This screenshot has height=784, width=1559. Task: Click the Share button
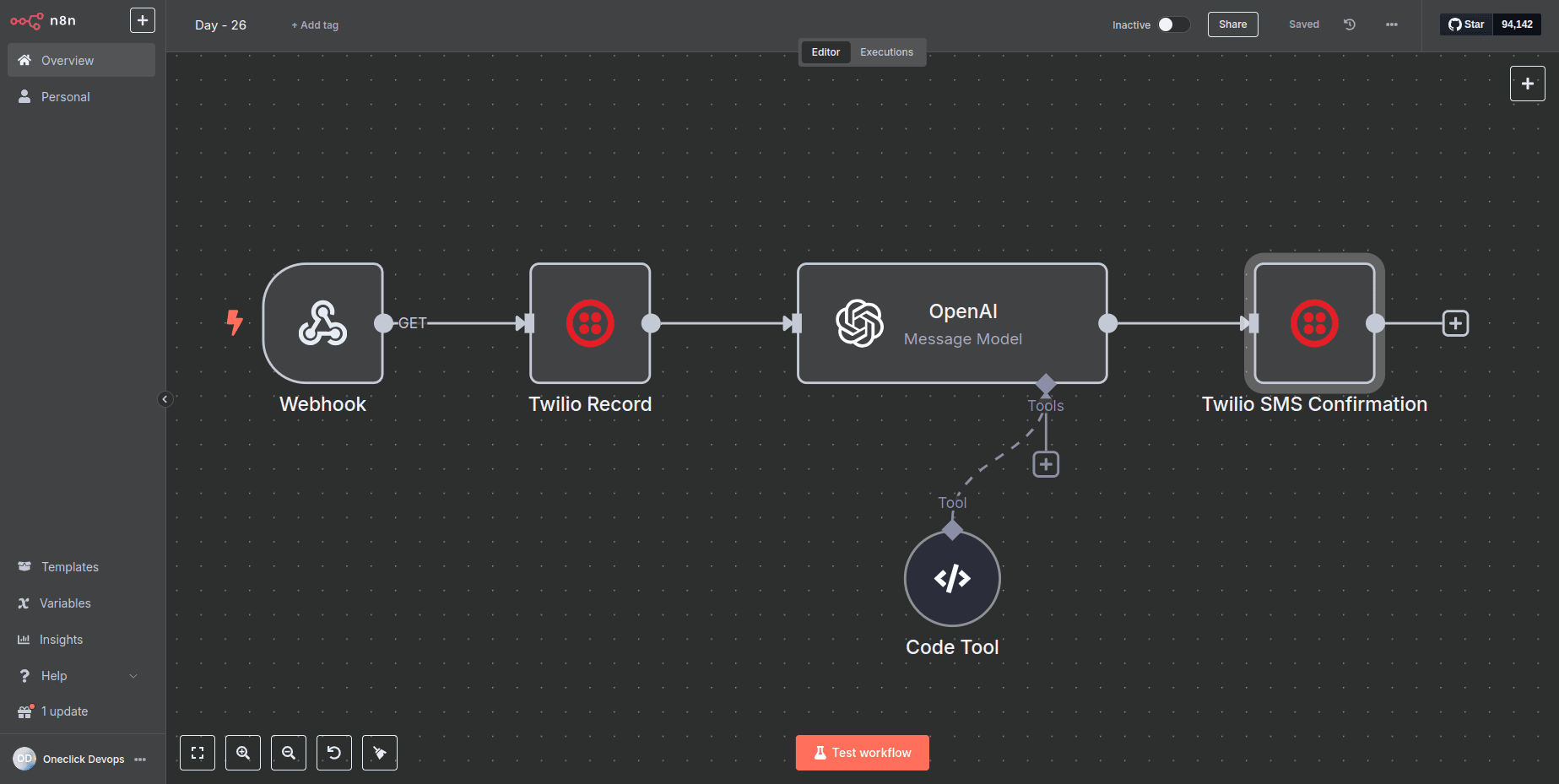pyautogui.click(x=1232, y=24)
